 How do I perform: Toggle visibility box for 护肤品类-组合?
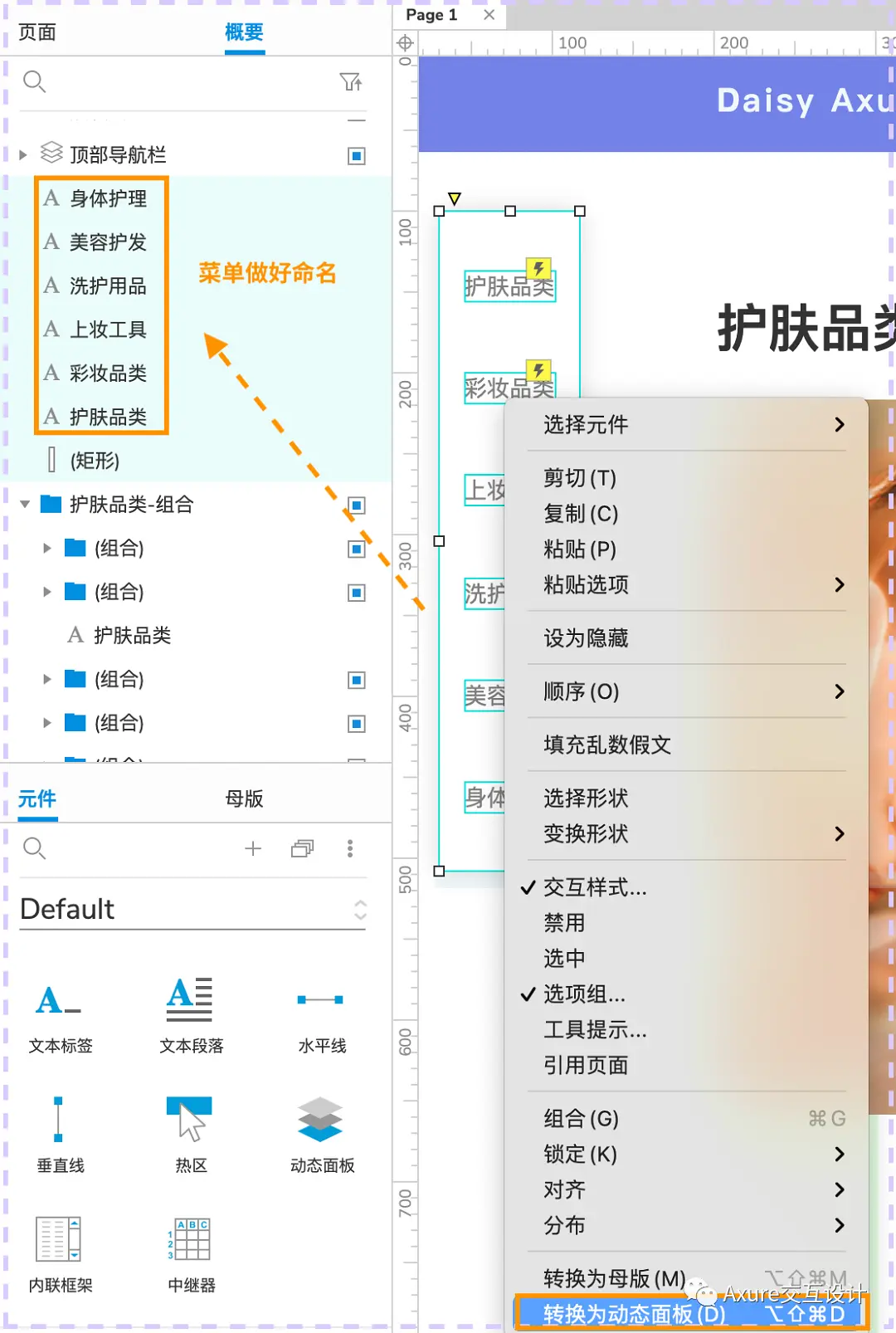pyautogui.click(x=357, y=505)
